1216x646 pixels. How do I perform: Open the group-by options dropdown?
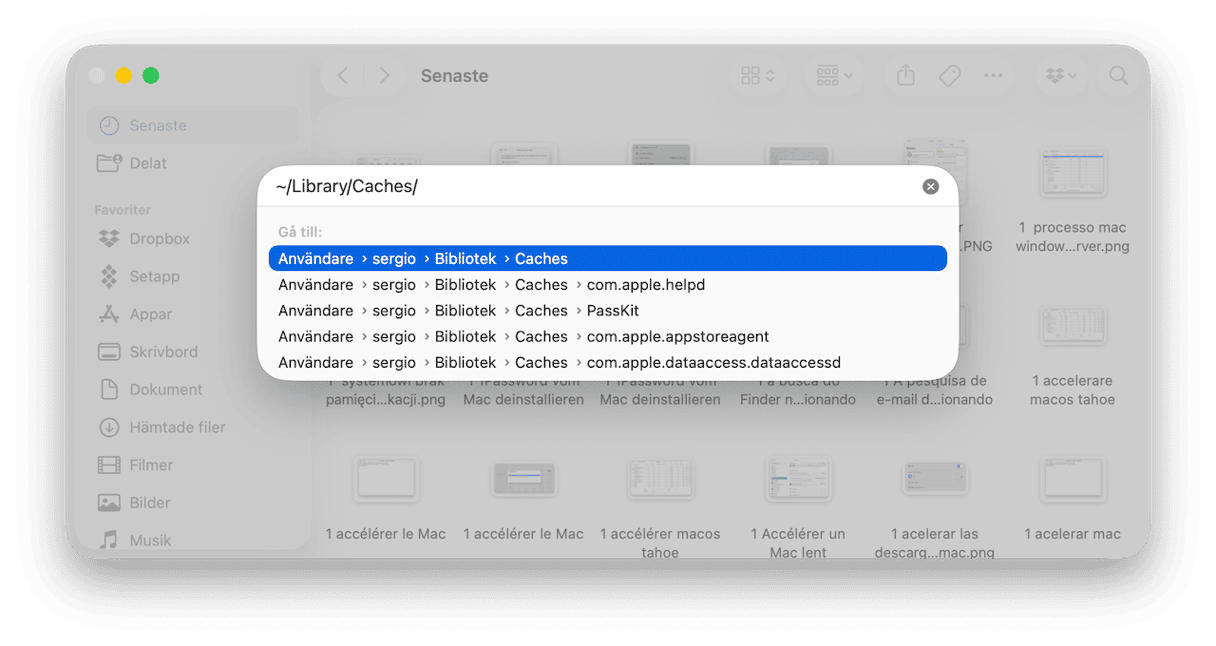tap(834, 76)
